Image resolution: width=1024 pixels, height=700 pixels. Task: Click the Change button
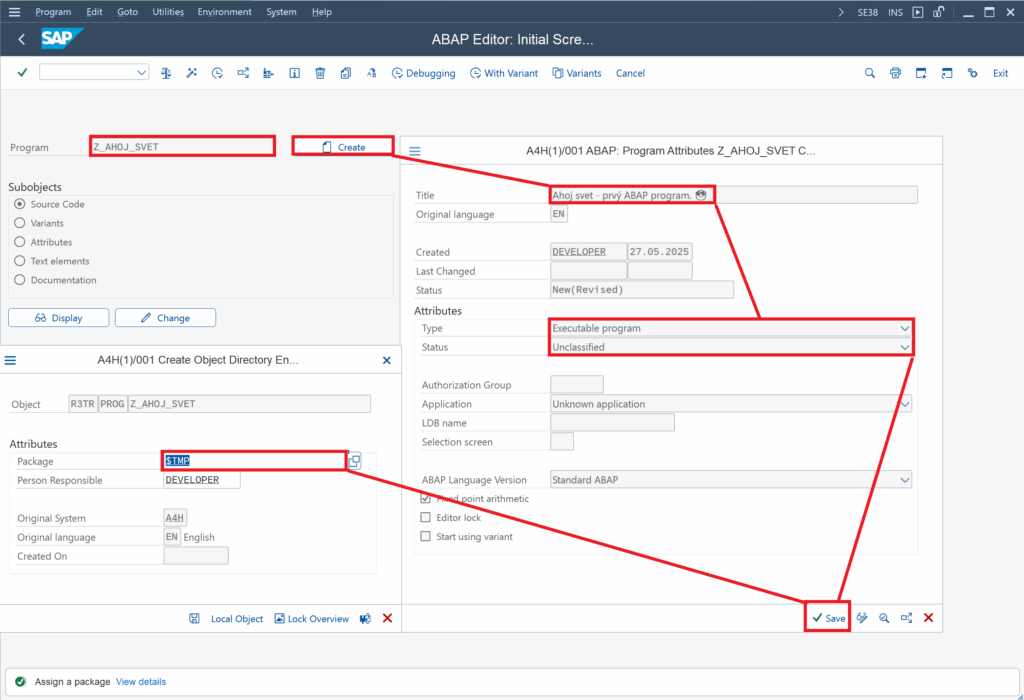(x=165, y=318)
